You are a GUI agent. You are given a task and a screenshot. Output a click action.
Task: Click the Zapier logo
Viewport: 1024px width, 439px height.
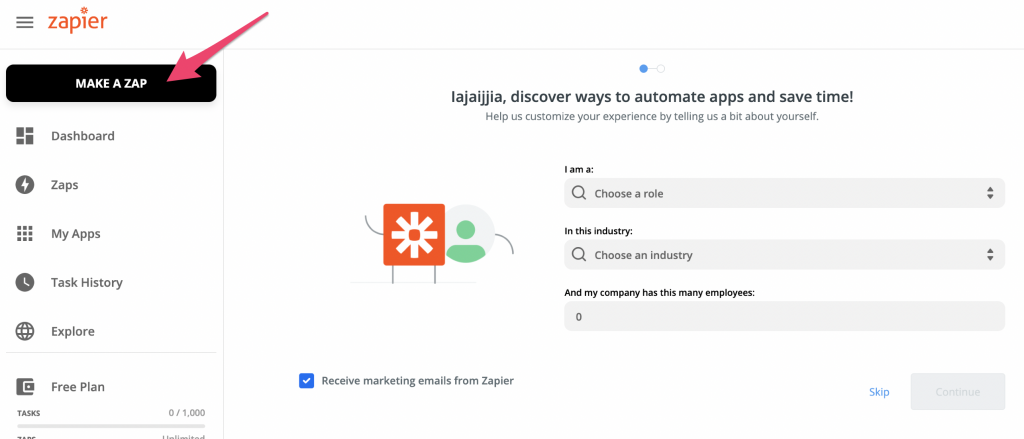tap(77, 22)
